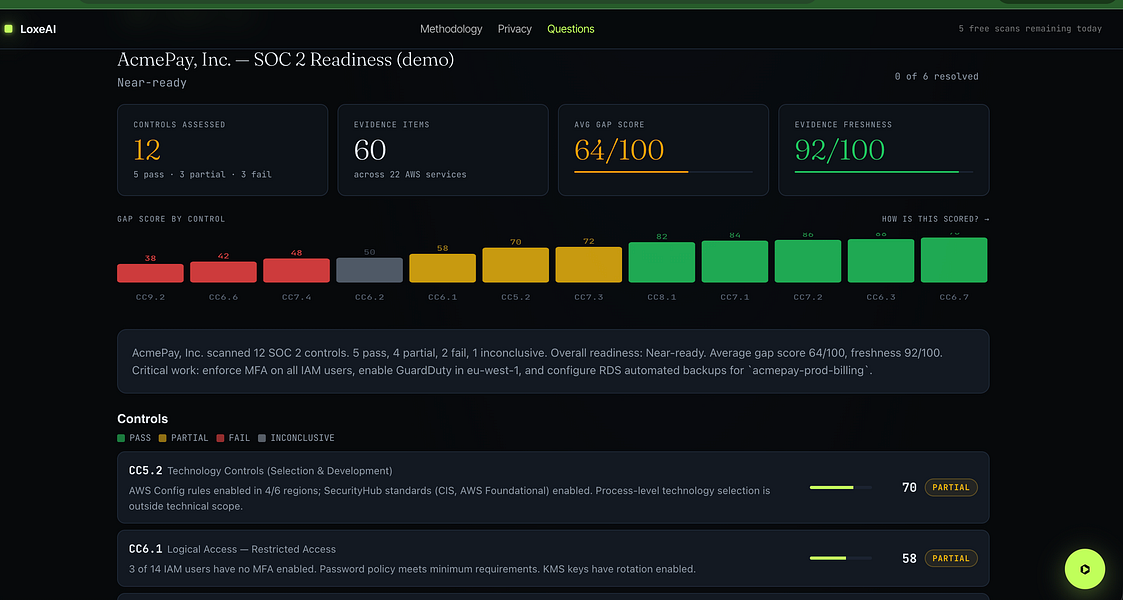Select the green CC6.7 bar
The height and width of the screenshot is (600, 1123).
pyautogui.click(x=954, y=260)
